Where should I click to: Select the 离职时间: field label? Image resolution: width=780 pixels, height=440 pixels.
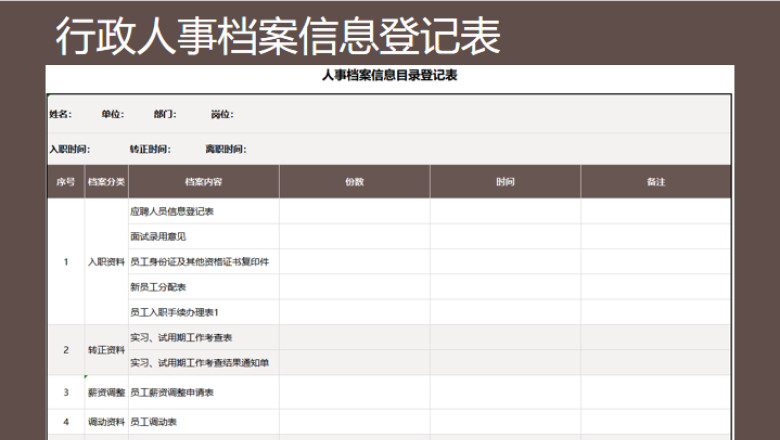click(226, 149)
